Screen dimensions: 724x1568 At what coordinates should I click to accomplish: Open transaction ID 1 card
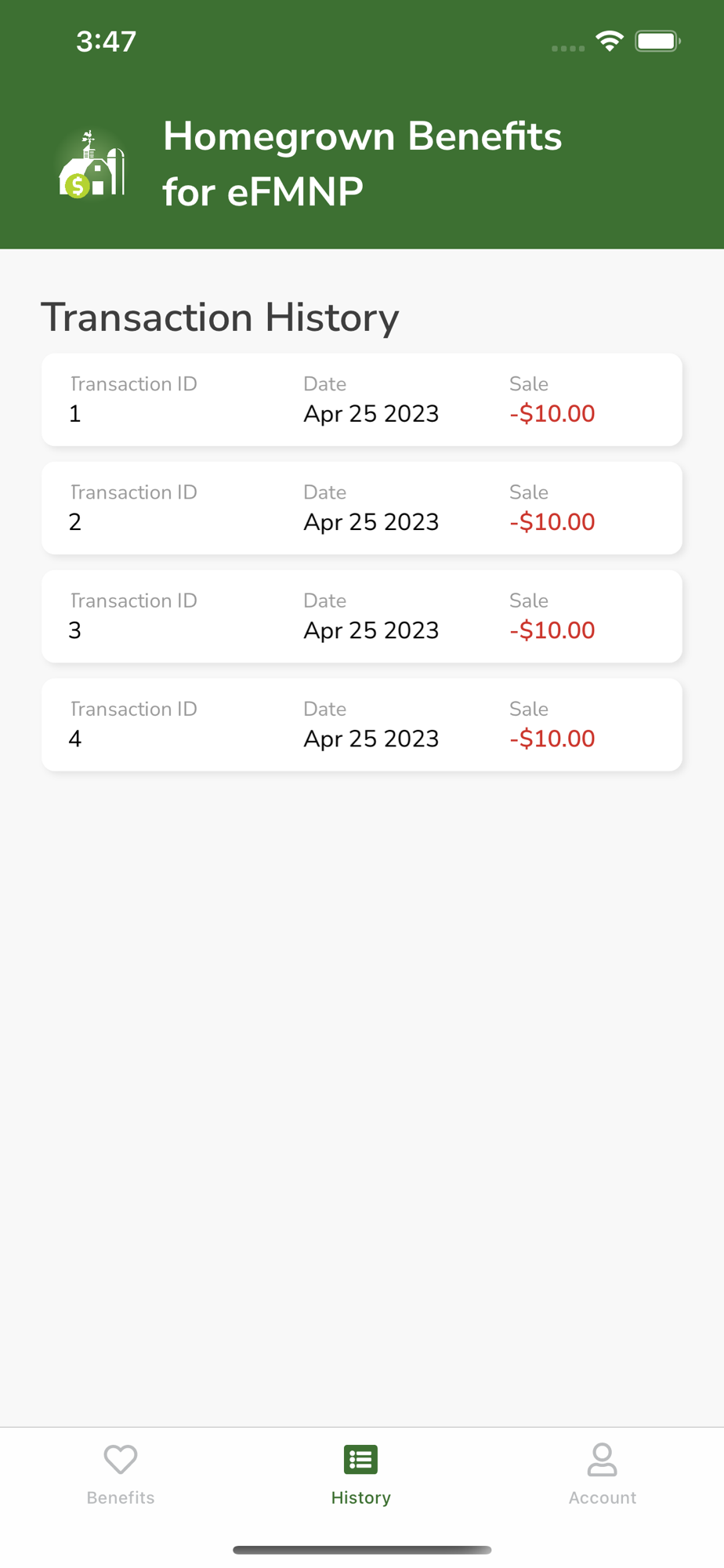click(362, 400)
